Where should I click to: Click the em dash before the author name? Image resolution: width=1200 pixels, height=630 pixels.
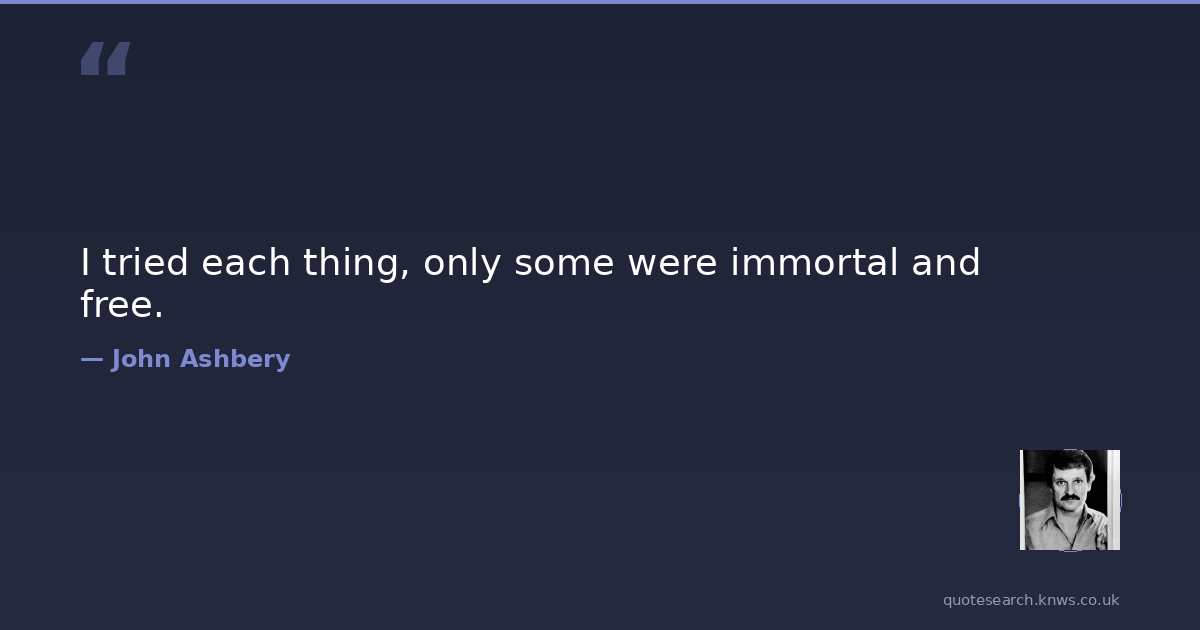tap(91, 359)
